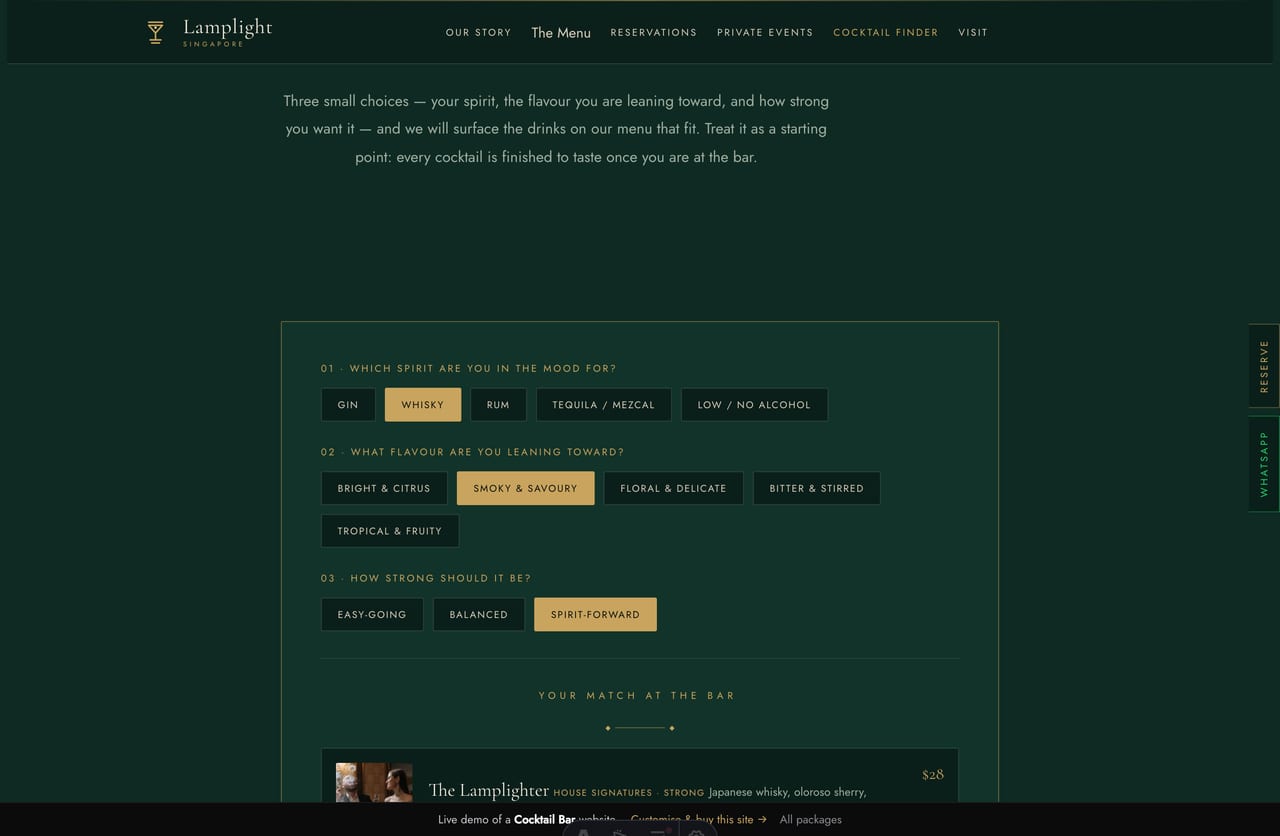
Task: Click the Reserve side tab
Action: click(x=1264, y=366)
